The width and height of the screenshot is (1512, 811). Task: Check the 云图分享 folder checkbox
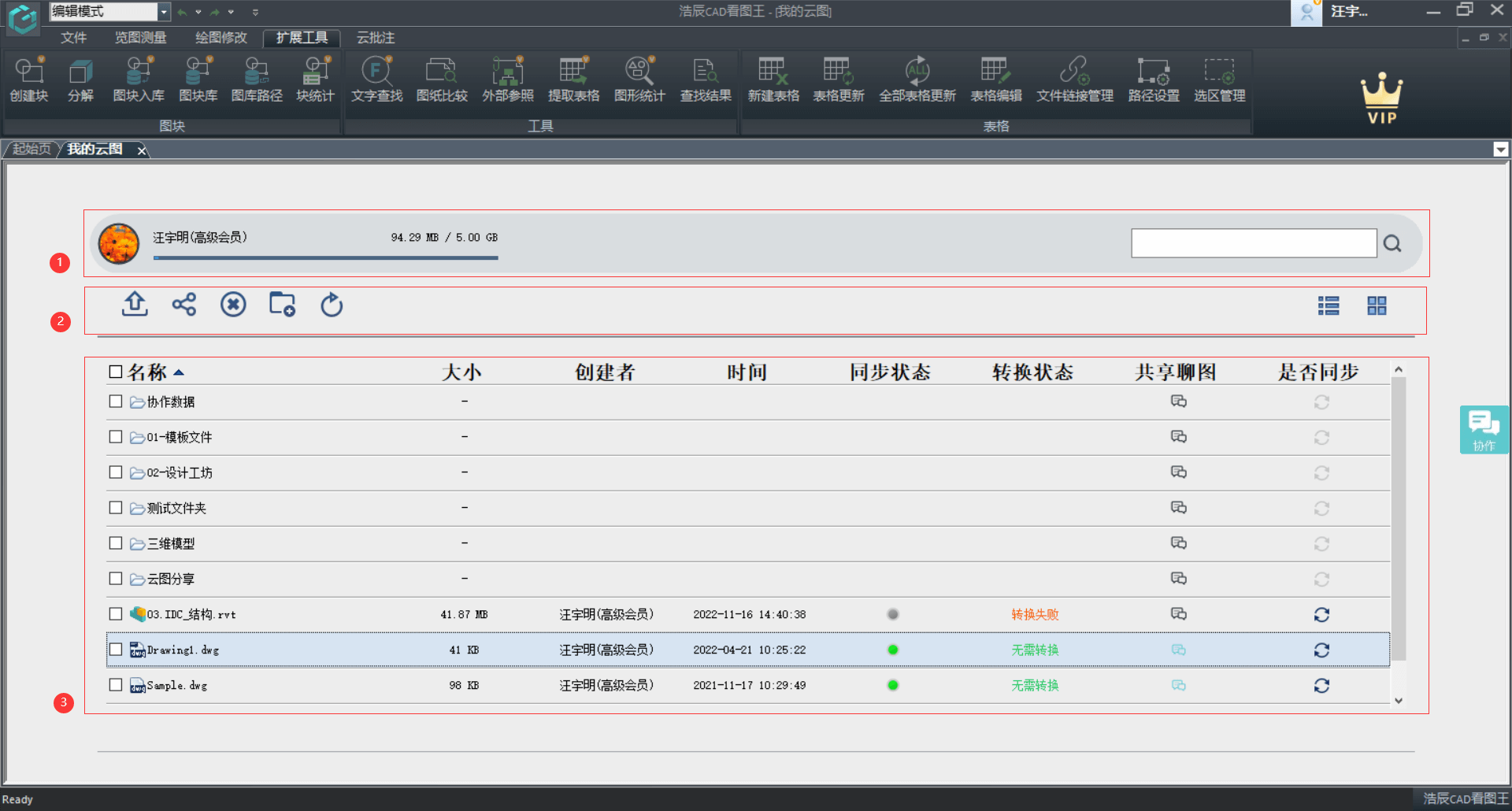(x=116, y=579)
